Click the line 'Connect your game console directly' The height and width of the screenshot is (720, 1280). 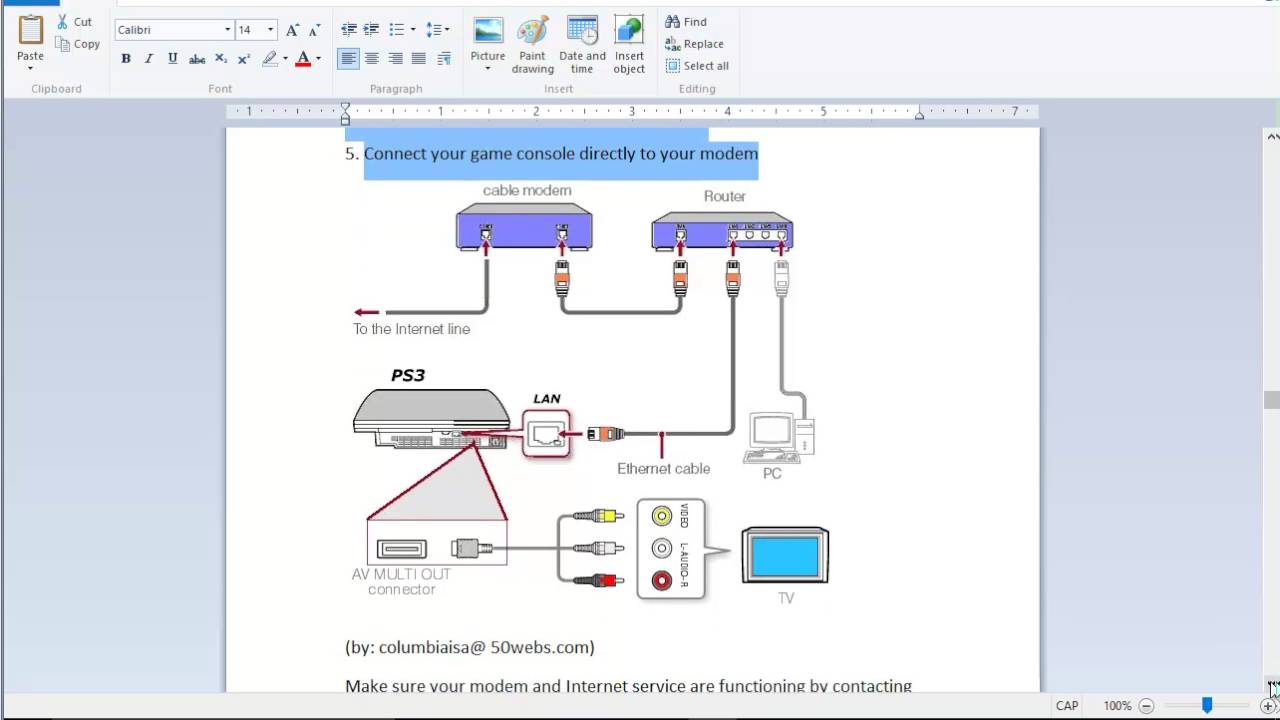pos(561,154)
